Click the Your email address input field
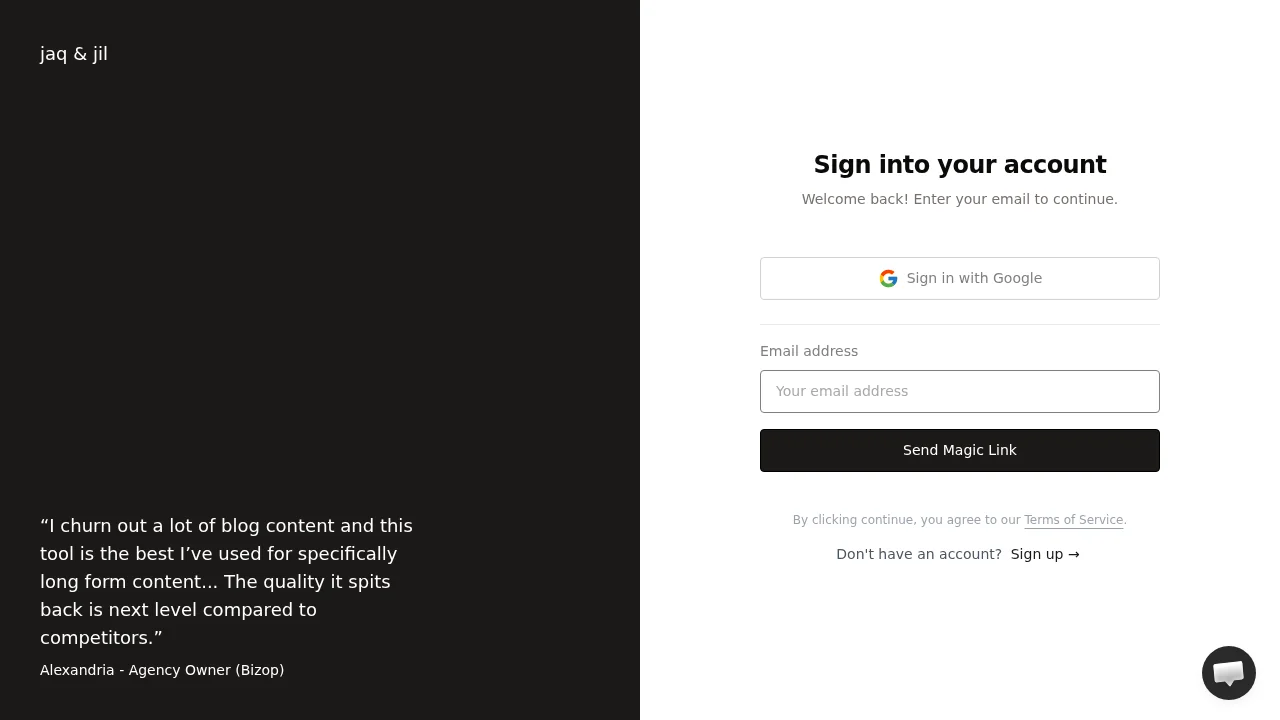This screenshot has height=720, width=1280. coord(960,391)
